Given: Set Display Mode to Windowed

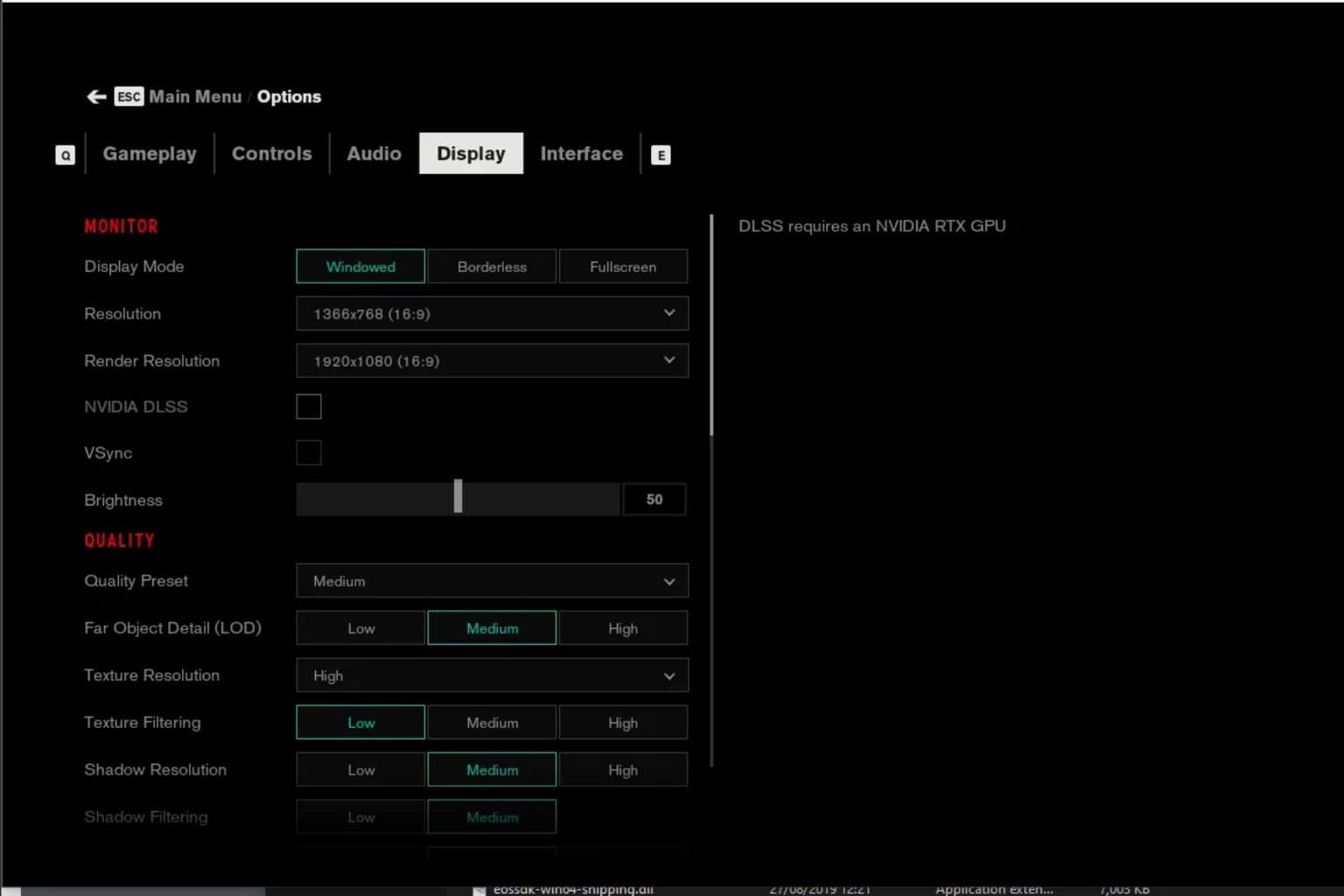Looking at the screenshot, I should [x=360, y=266].
